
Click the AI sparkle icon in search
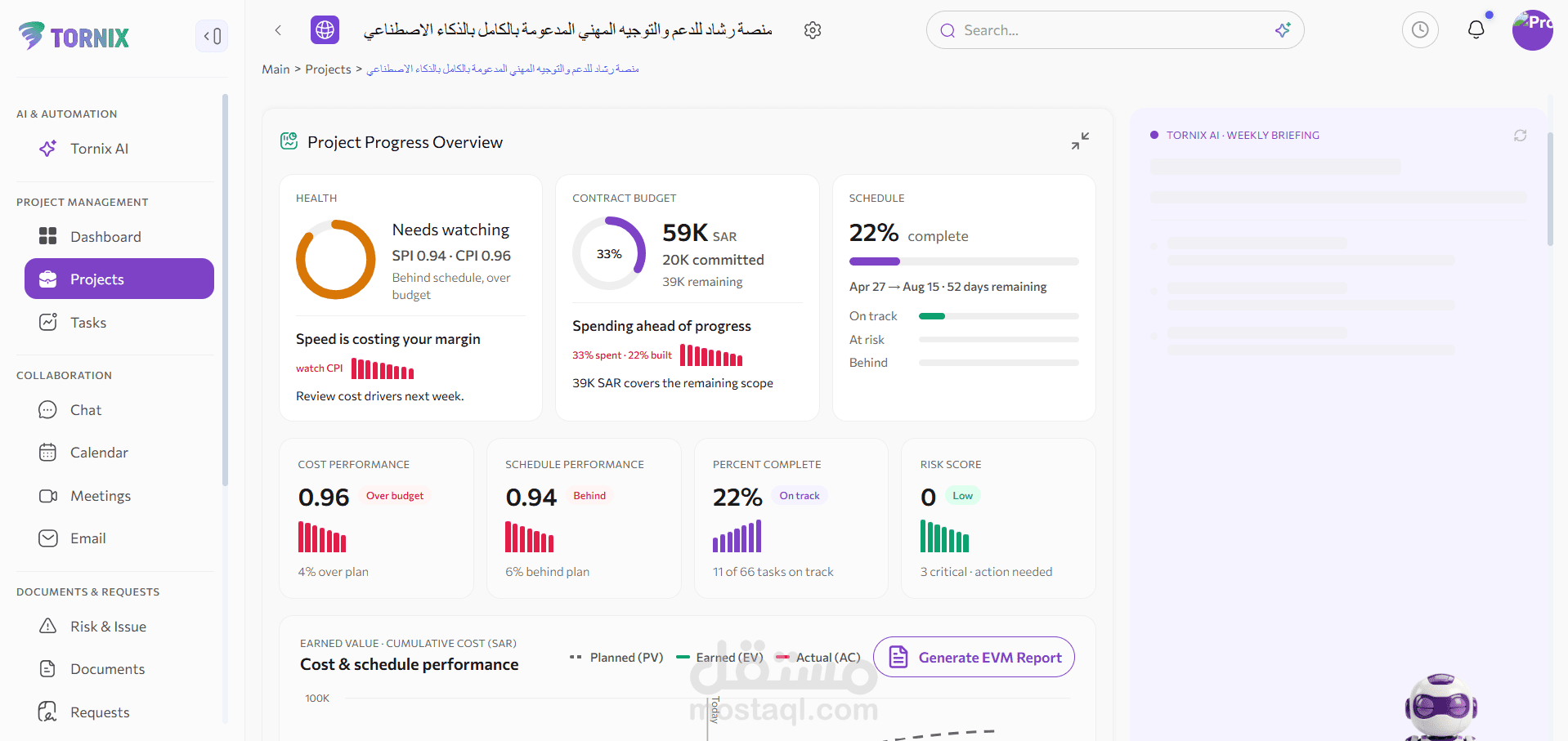pos(1283,30)
